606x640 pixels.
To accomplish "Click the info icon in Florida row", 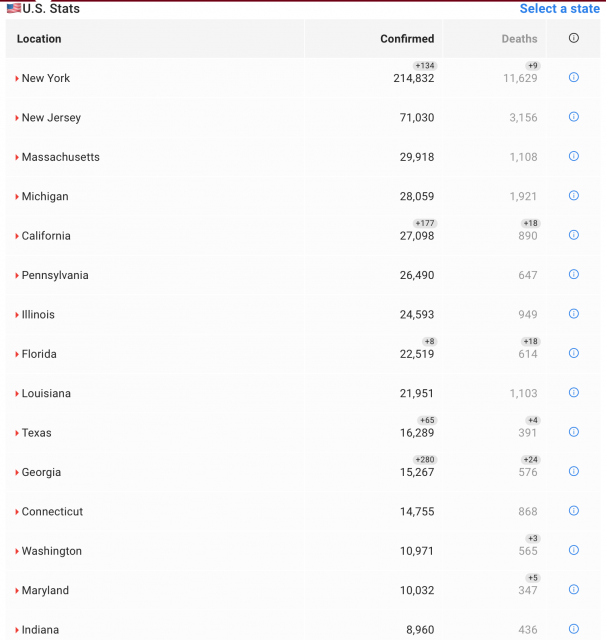I will pos(574,353).
